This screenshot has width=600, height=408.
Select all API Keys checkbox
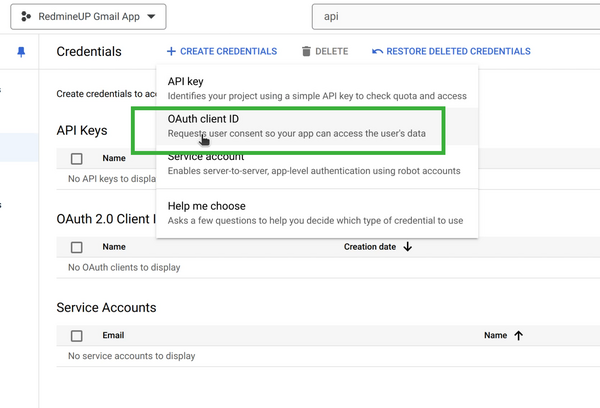77,158
